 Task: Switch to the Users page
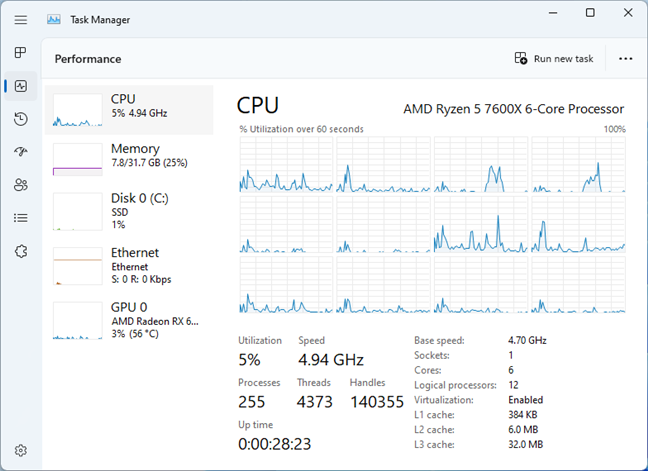coord(20,185)
